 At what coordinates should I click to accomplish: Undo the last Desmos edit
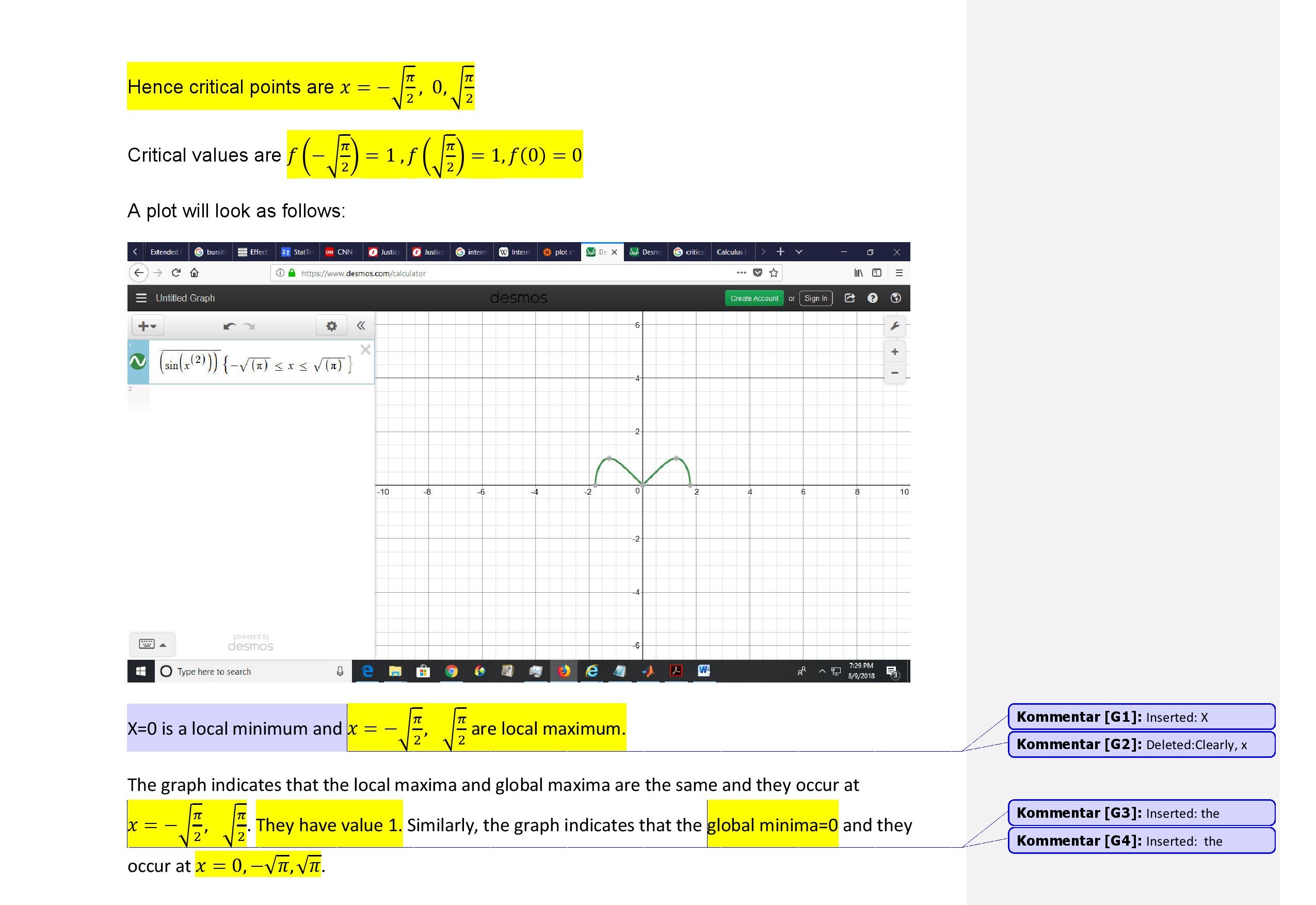(230, 326)
